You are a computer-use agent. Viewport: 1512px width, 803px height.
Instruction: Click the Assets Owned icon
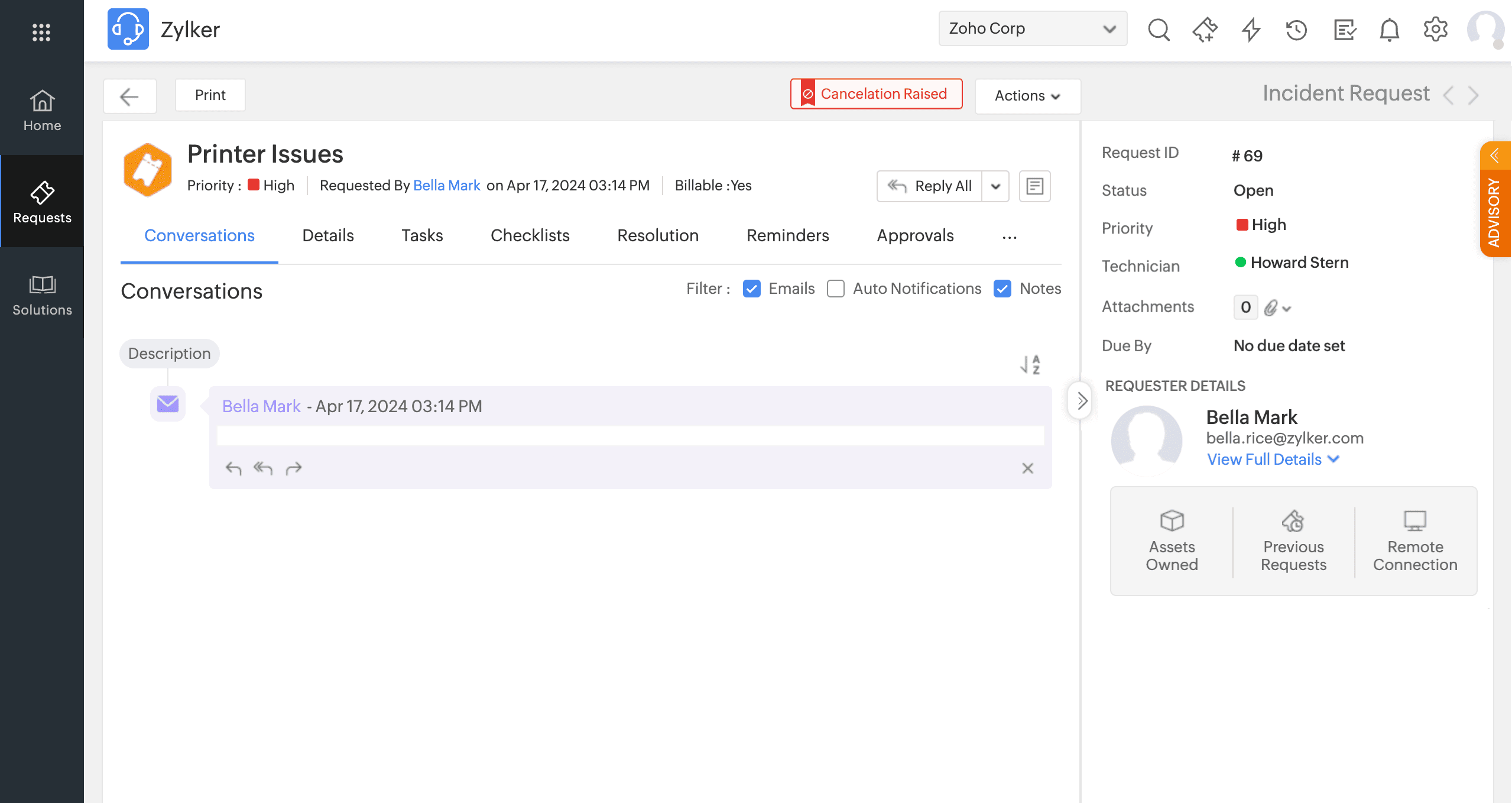pos(1172,521)
